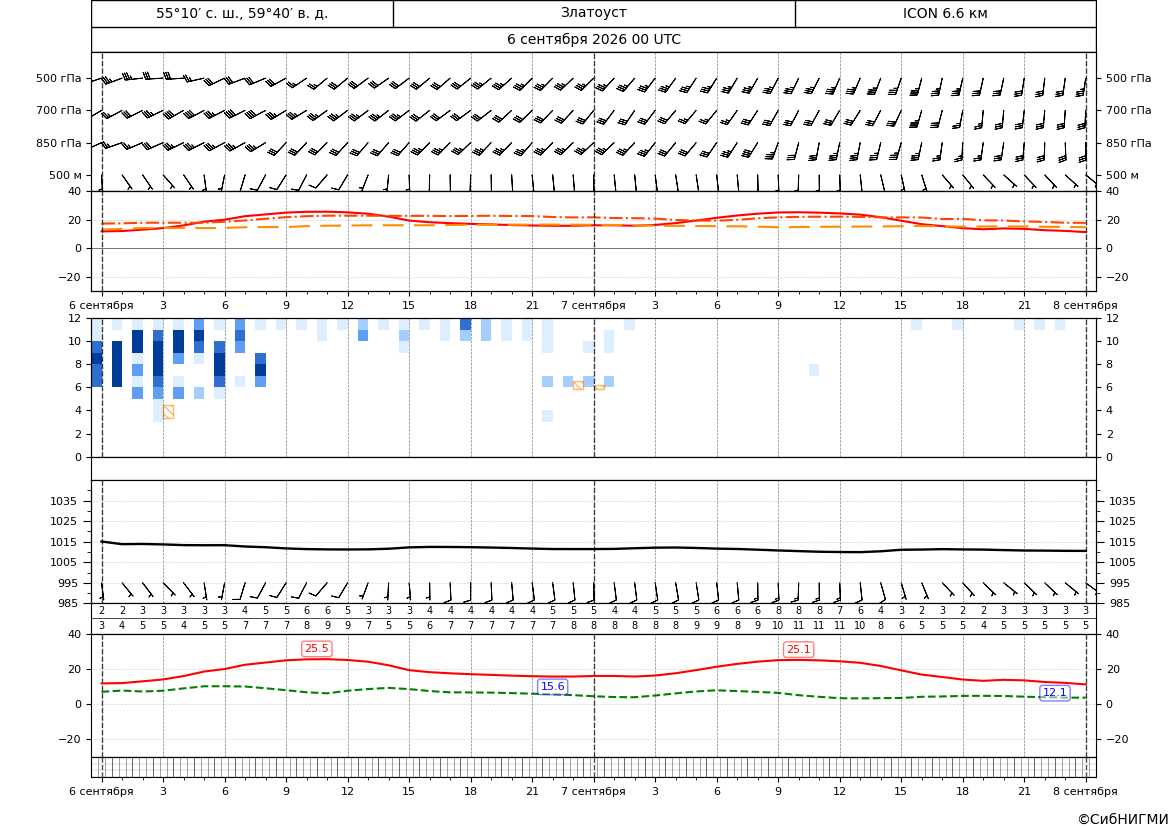Click the left 500 м wind level label

pos(66,175)
